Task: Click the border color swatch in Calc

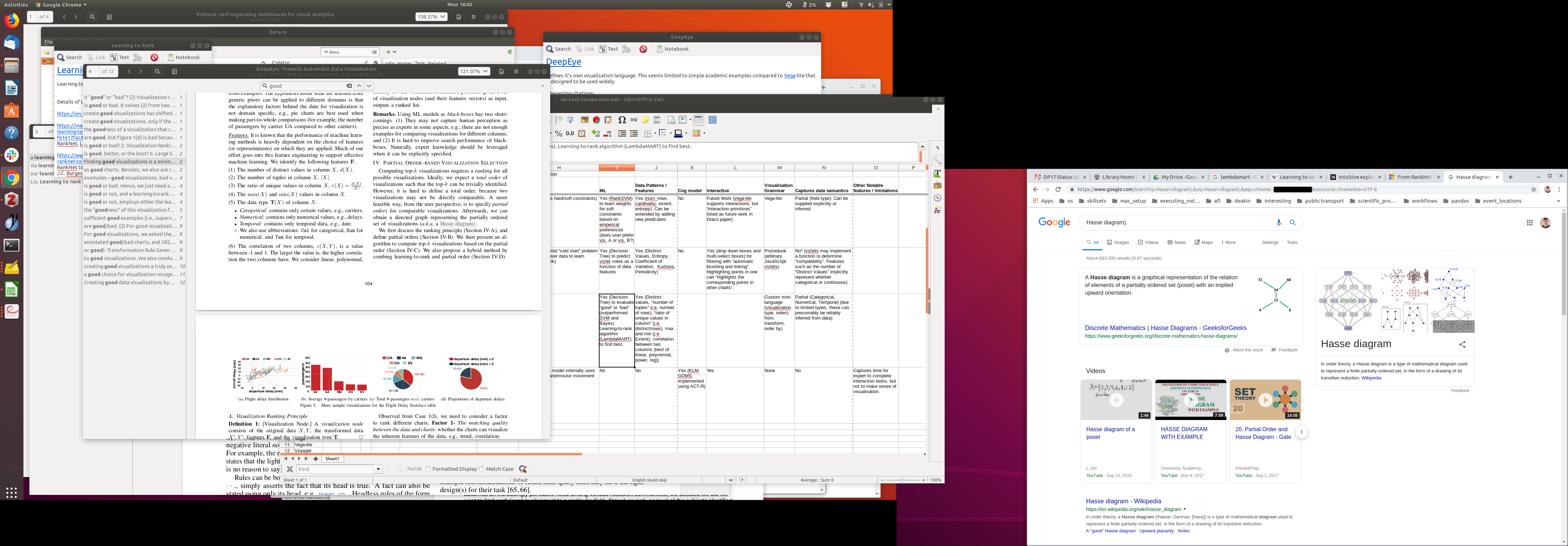Action: pos(679,133)
